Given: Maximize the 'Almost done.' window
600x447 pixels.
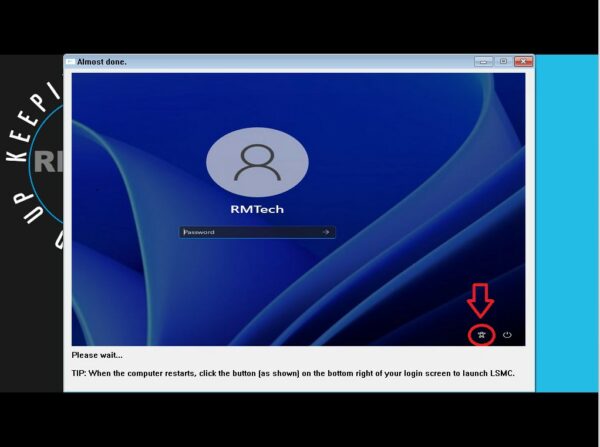Looking at the screenshot, I should tap(503, 61).
